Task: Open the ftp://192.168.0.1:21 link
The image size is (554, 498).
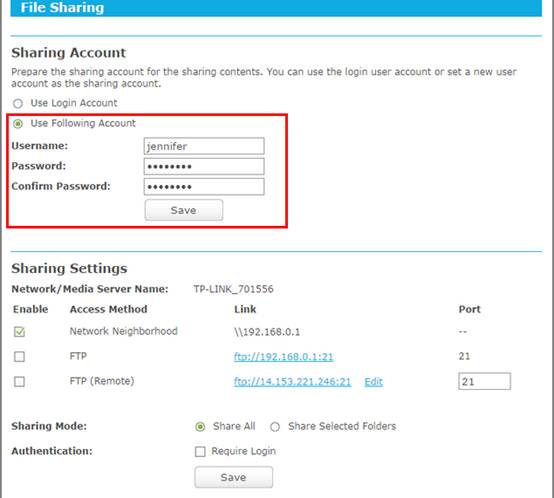Action: coord(283,357)
